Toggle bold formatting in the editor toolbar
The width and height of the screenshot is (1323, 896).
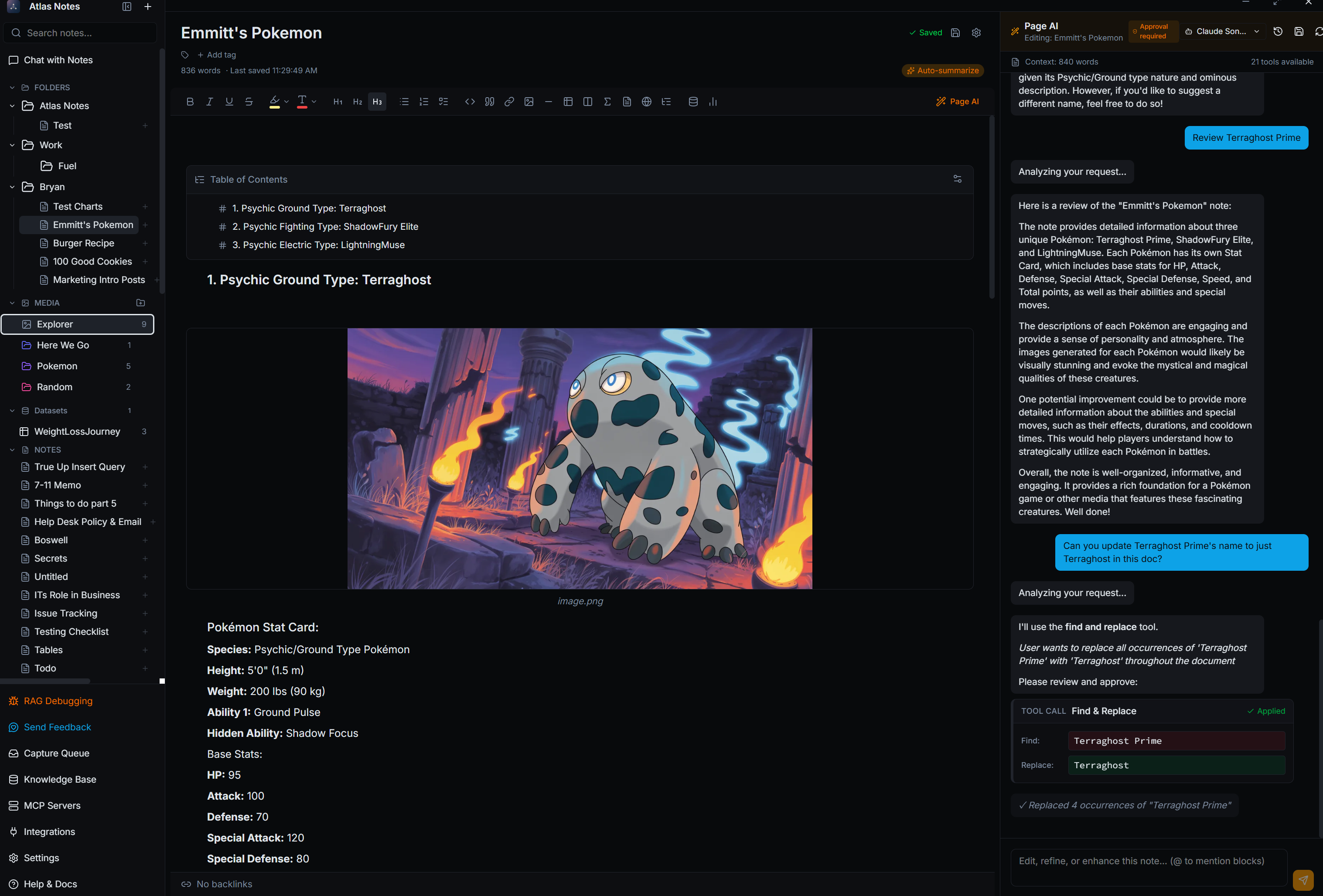tap(190, 101)
